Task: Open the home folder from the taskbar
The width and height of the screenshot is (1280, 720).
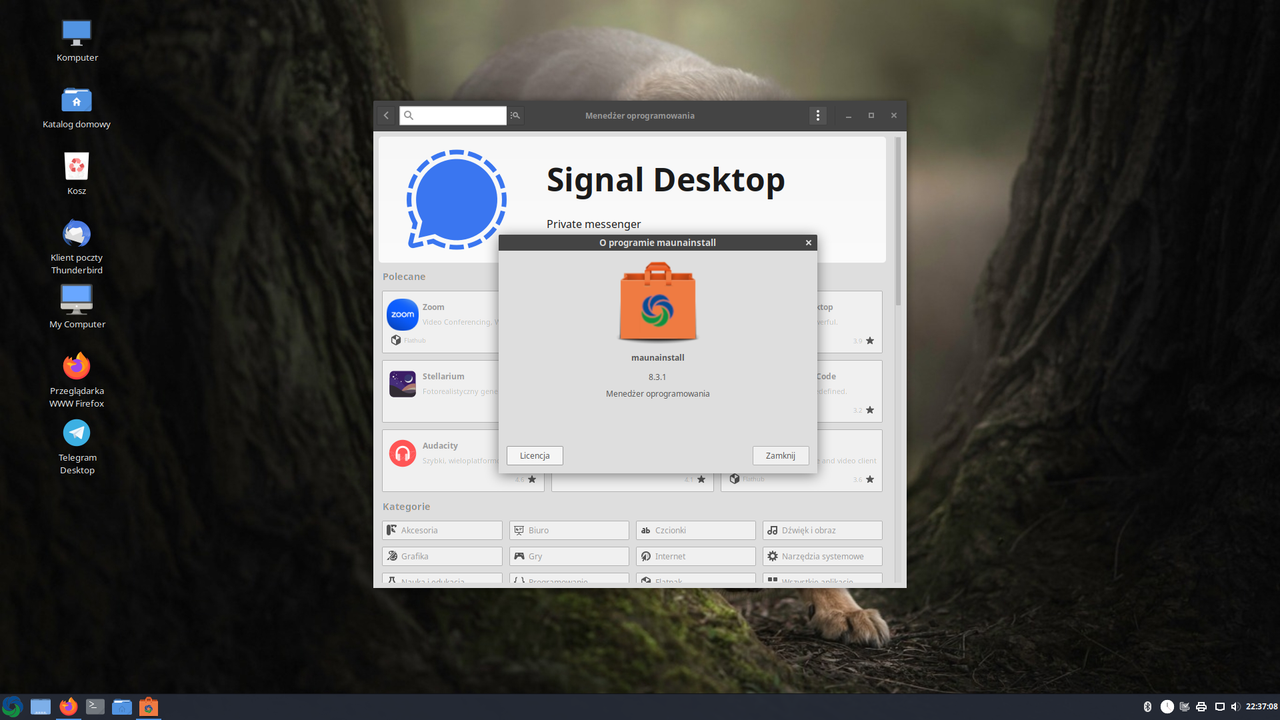Action: (x=122, y=707)
